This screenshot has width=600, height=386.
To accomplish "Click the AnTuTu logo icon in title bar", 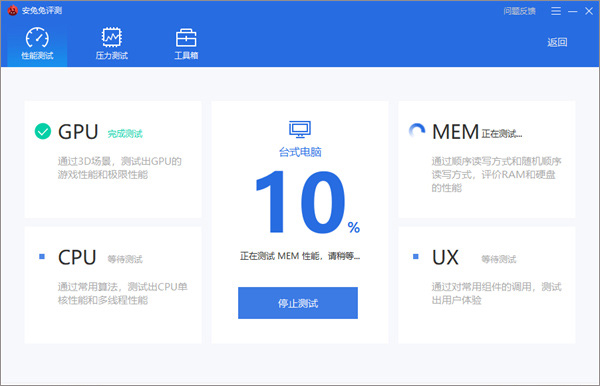I will tap(13, 10).
